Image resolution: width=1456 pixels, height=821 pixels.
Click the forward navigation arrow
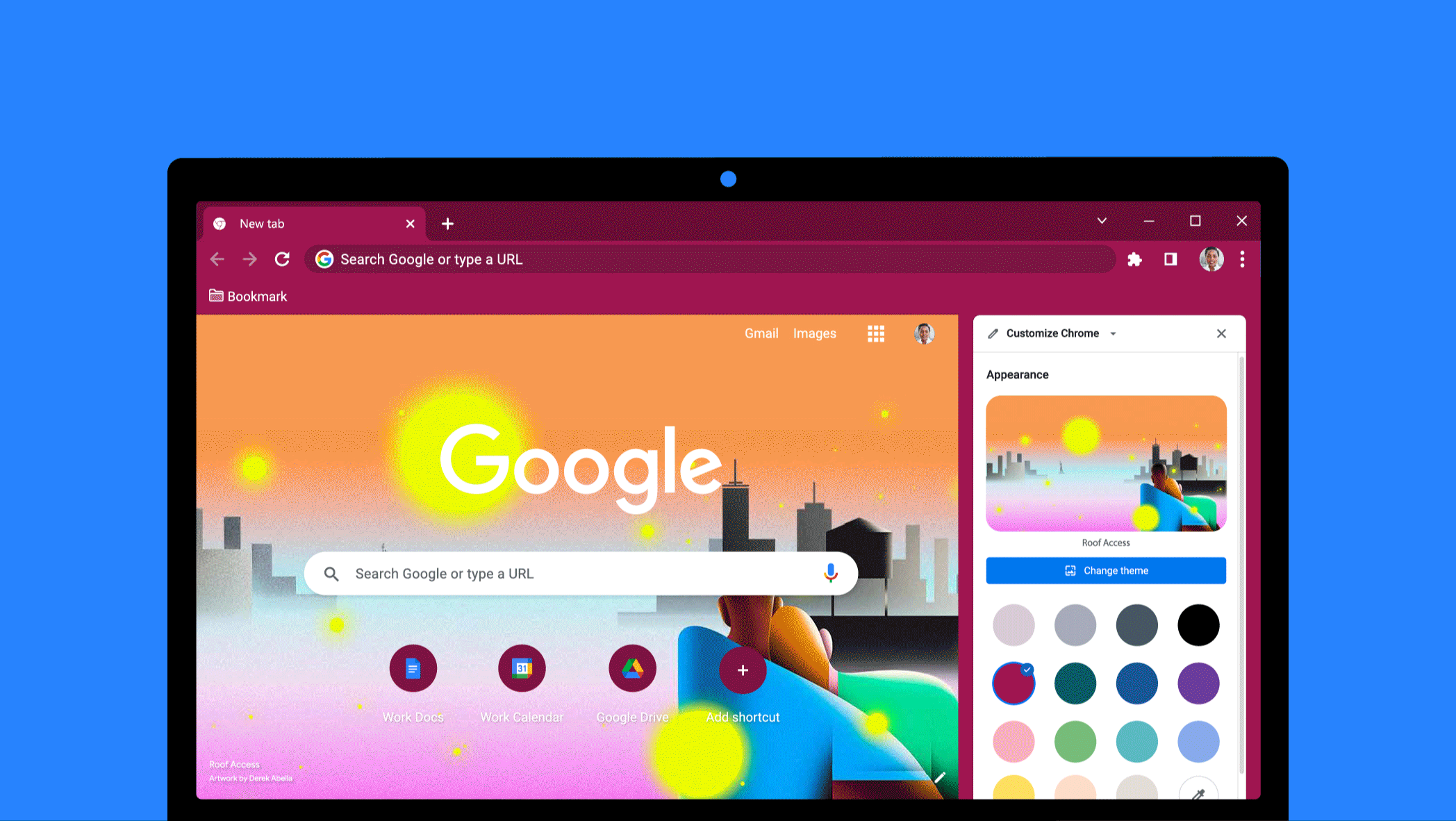coord(250,260)
